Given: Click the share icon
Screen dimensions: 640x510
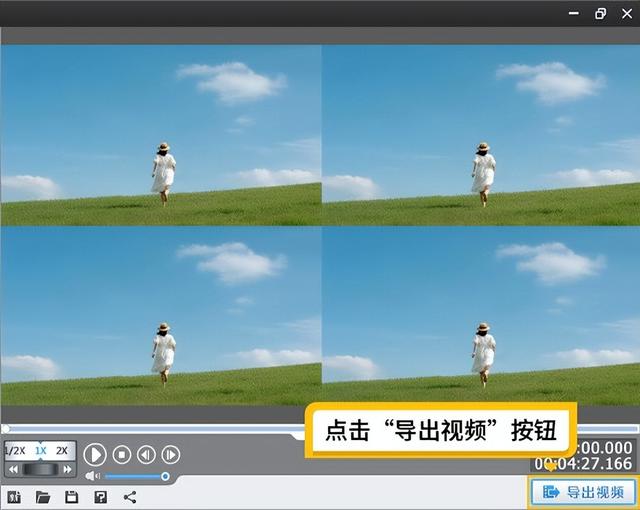Looking at the screenshot, I should (x=130, y=497).
